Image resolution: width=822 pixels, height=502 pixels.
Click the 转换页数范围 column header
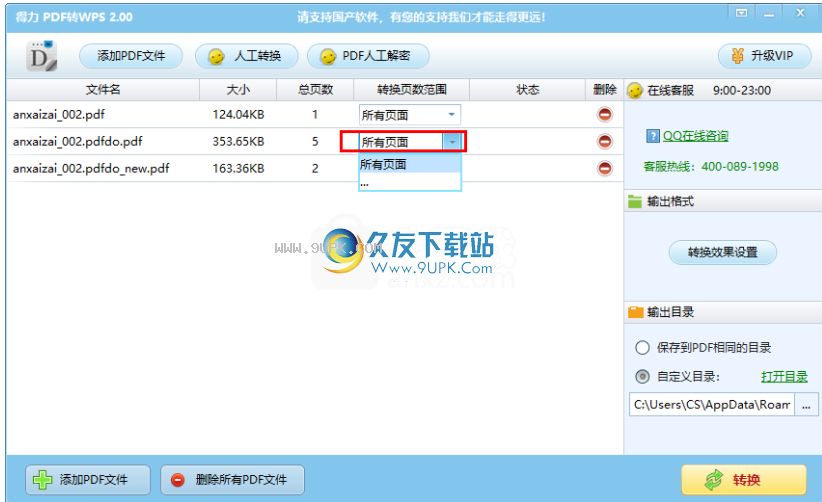click(x=412, y=90)
